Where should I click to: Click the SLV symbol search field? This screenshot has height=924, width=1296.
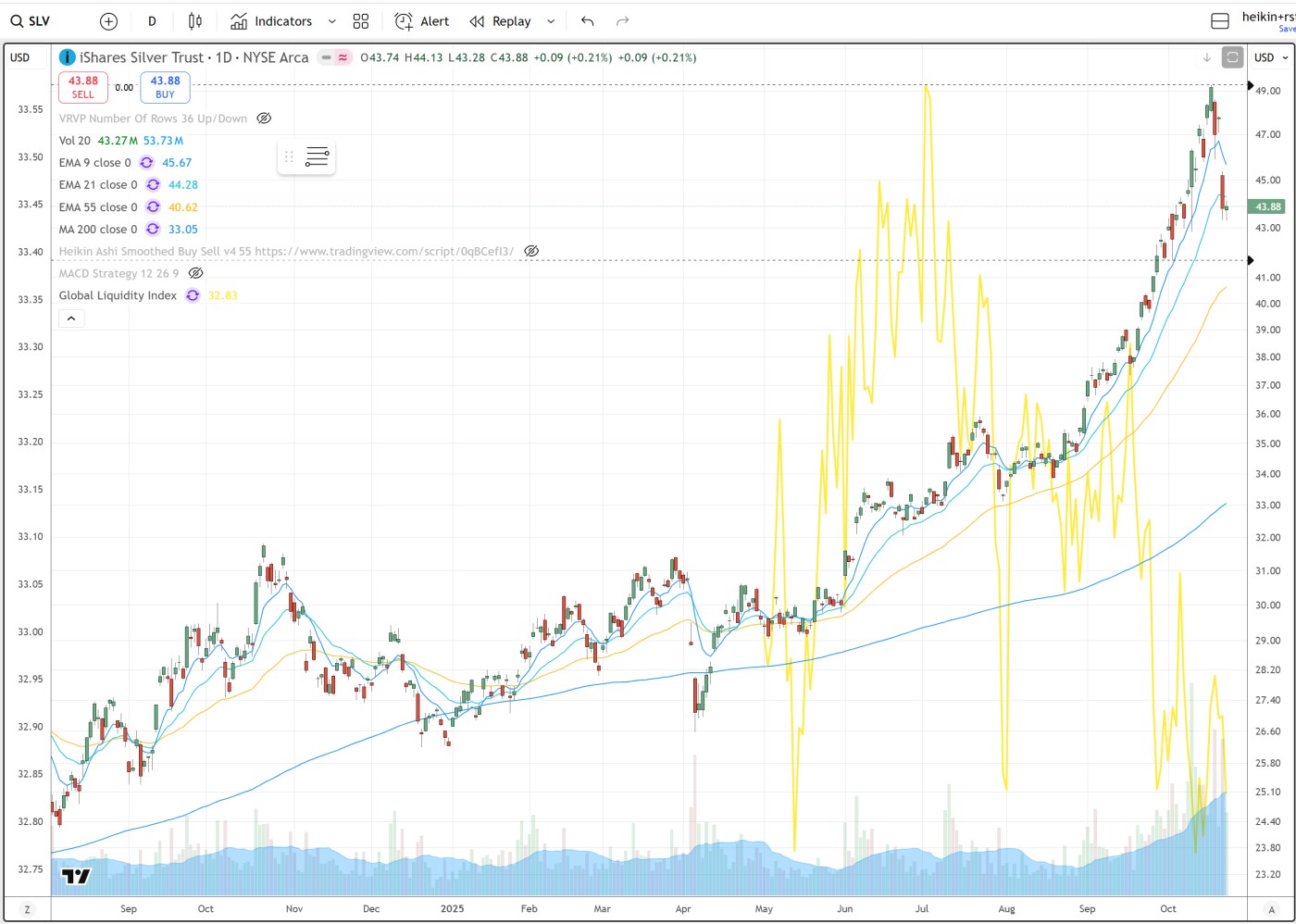tap(31, 21)
